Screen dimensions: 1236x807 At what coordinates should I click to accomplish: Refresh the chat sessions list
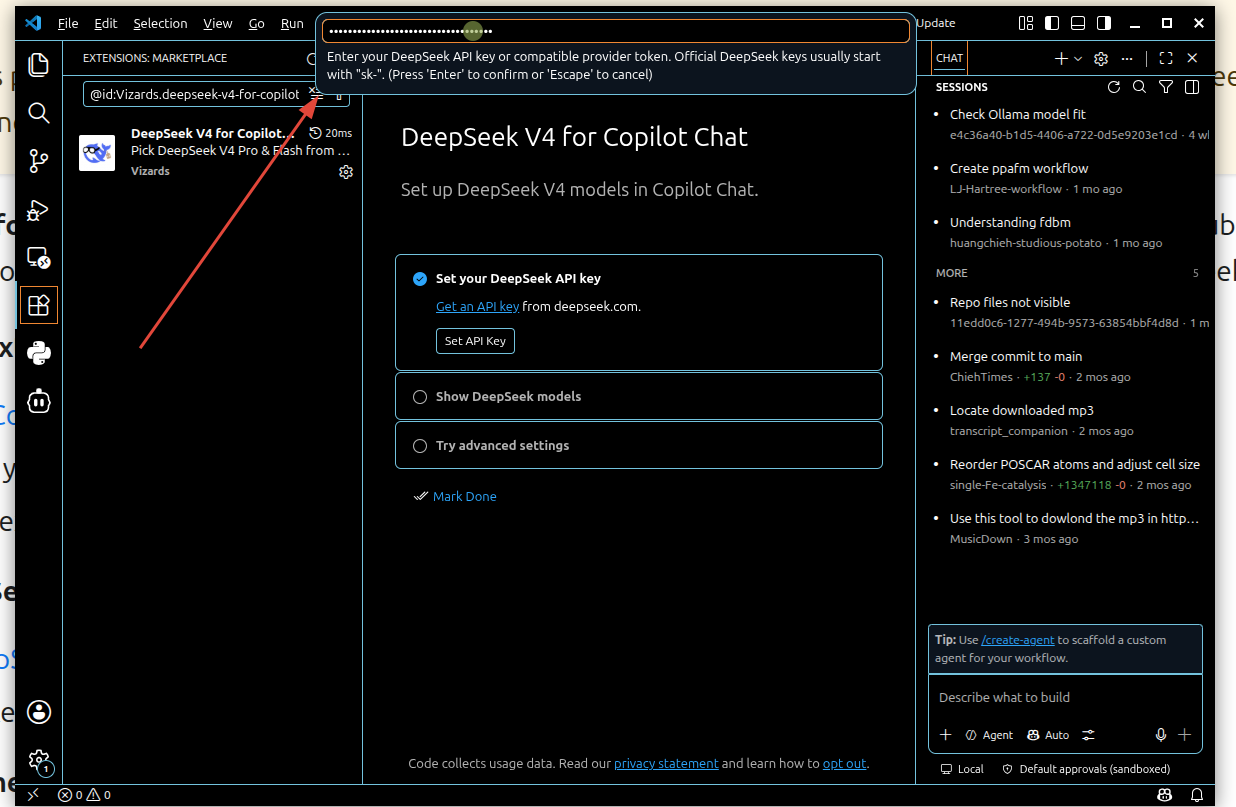click(1113, 87)
